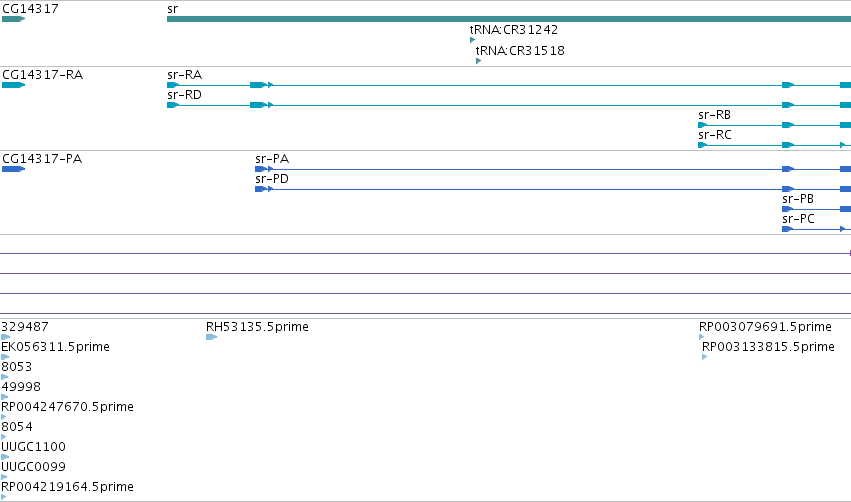Select the CG14317 gene feature bar

tap(14, 19)
